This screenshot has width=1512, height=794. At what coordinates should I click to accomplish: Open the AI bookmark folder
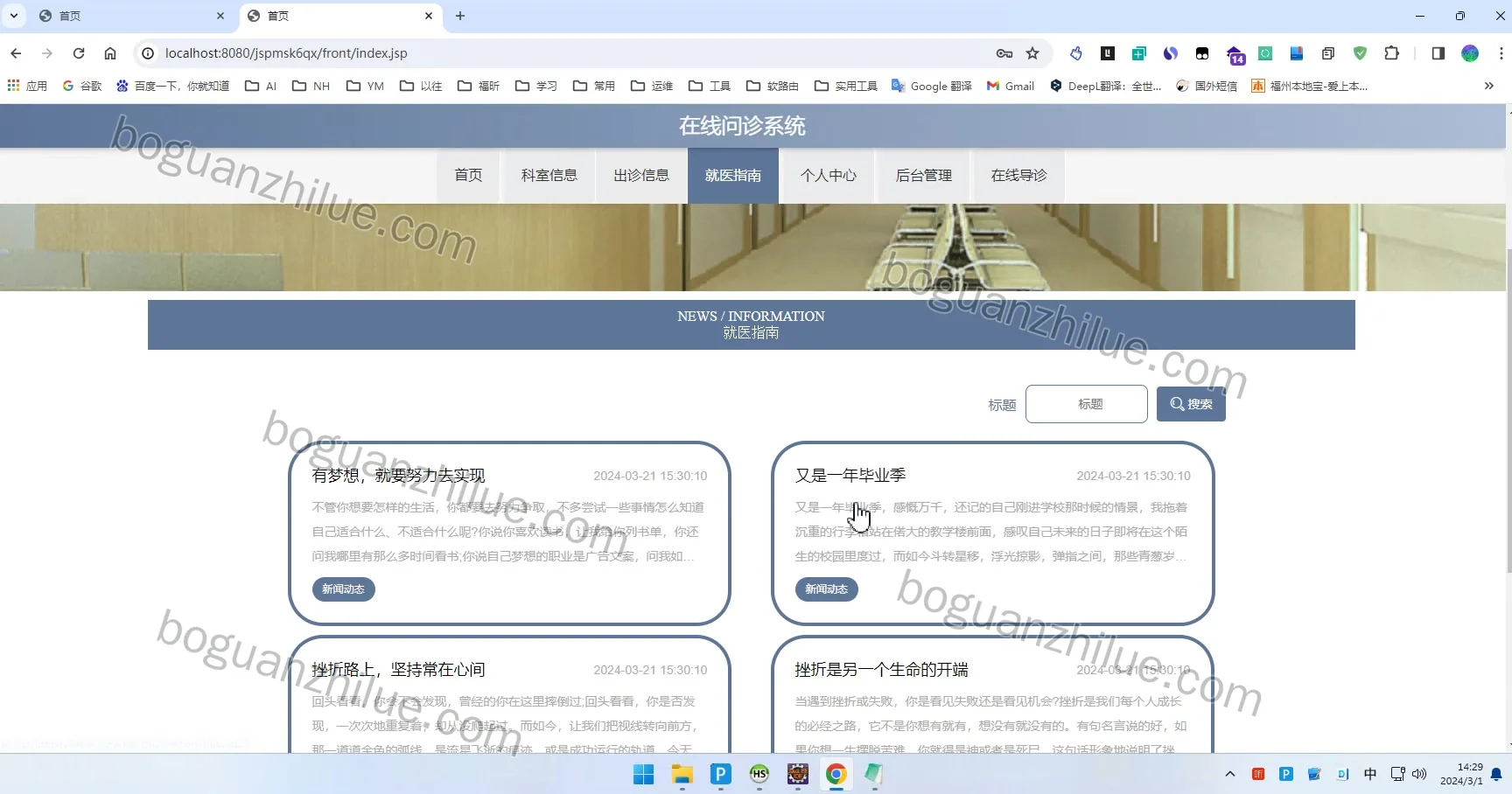[x=261, y=86]
